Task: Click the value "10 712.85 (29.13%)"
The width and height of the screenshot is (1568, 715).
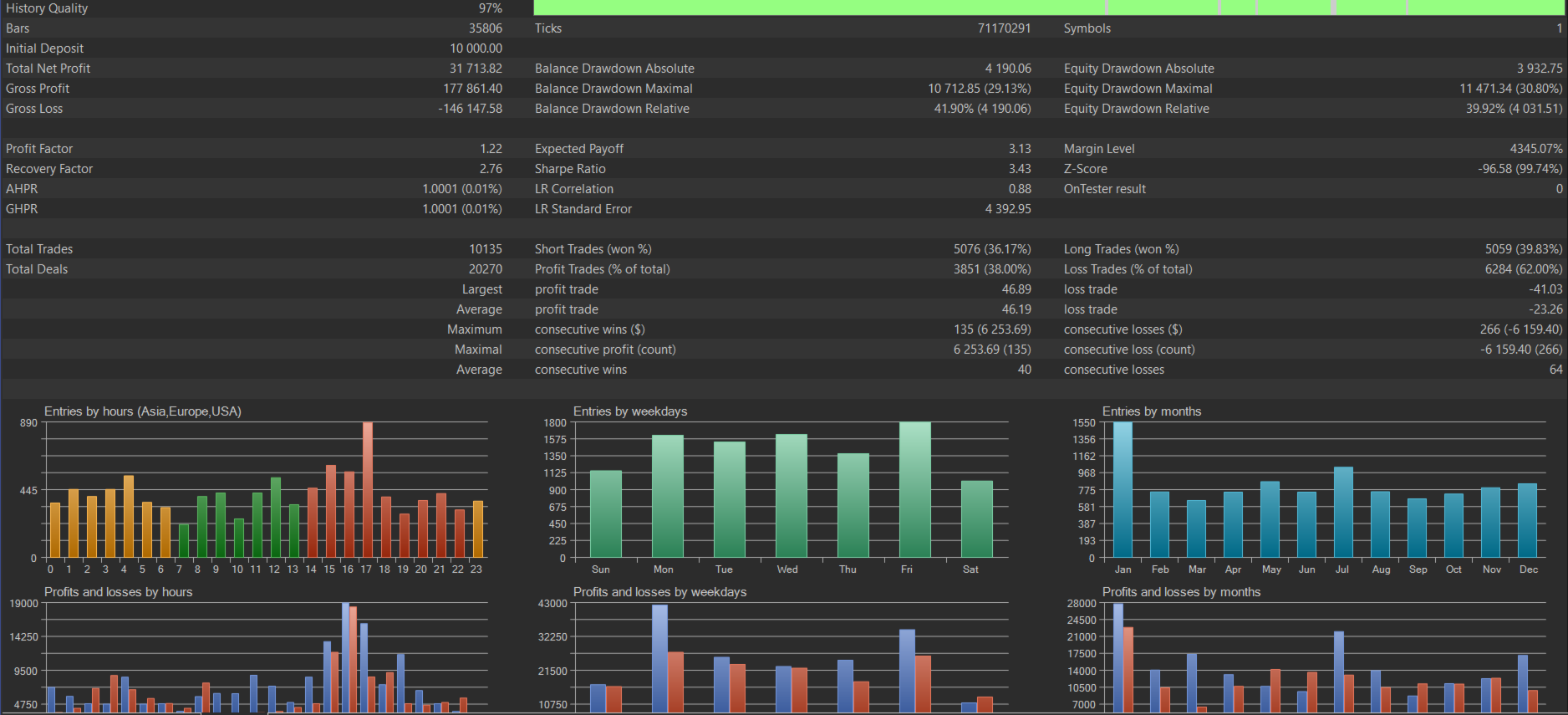Action: point(980,89)
